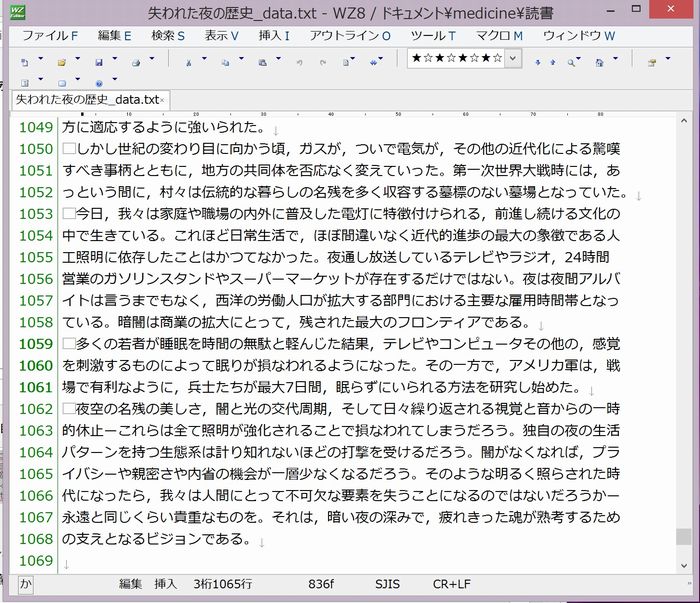Click the Redo arrow icon
This screenshot has height=603, width=700.
pos(323,63)
